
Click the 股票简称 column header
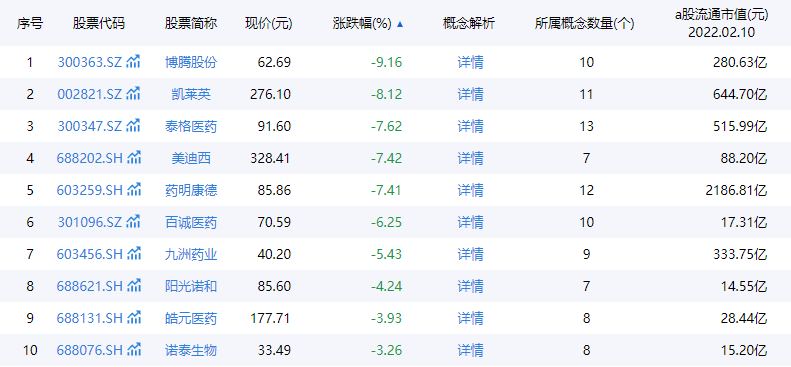tap(191, 23)
